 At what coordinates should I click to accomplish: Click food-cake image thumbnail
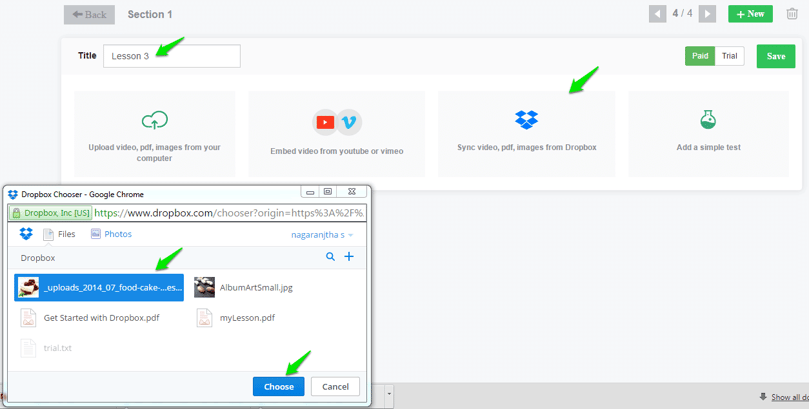pyautogui.click(x=28, y=287)
